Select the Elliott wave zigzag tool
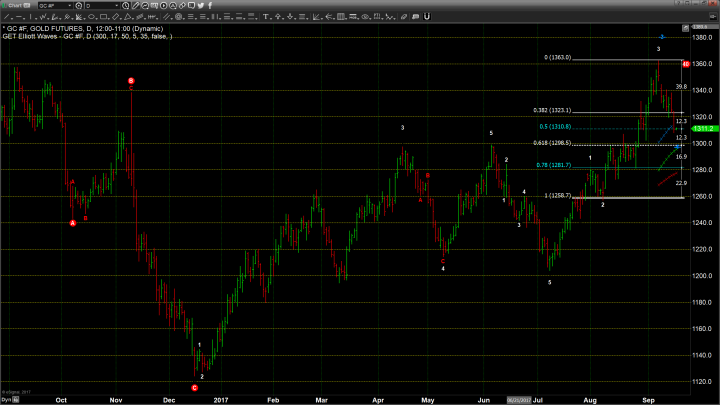The image size is (720, 405). tap(43, 17)
